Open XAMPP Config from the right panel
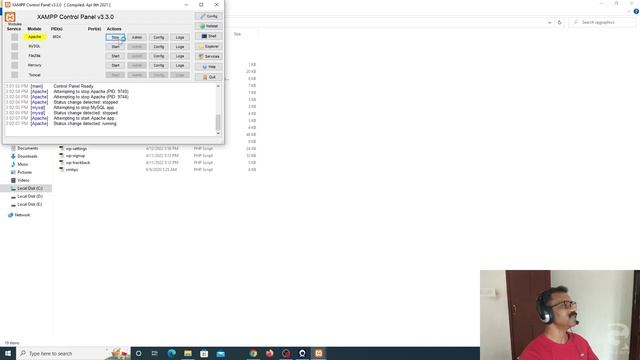 [209, 16]
